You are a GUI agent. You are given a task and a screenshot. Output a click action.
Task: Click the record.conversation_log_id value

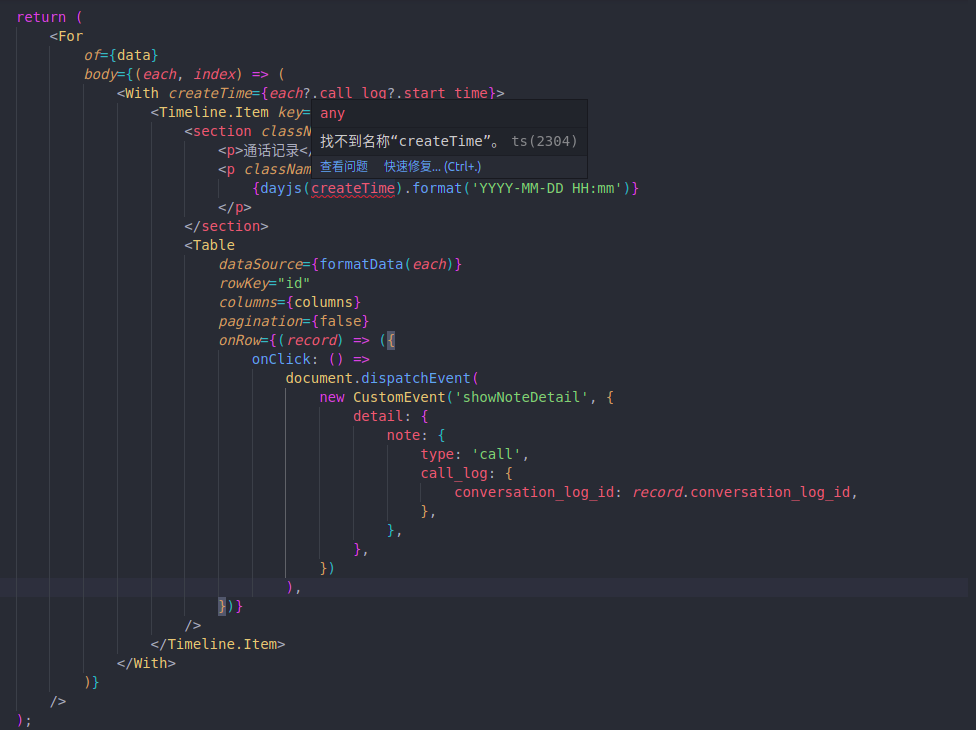point(741,492)
